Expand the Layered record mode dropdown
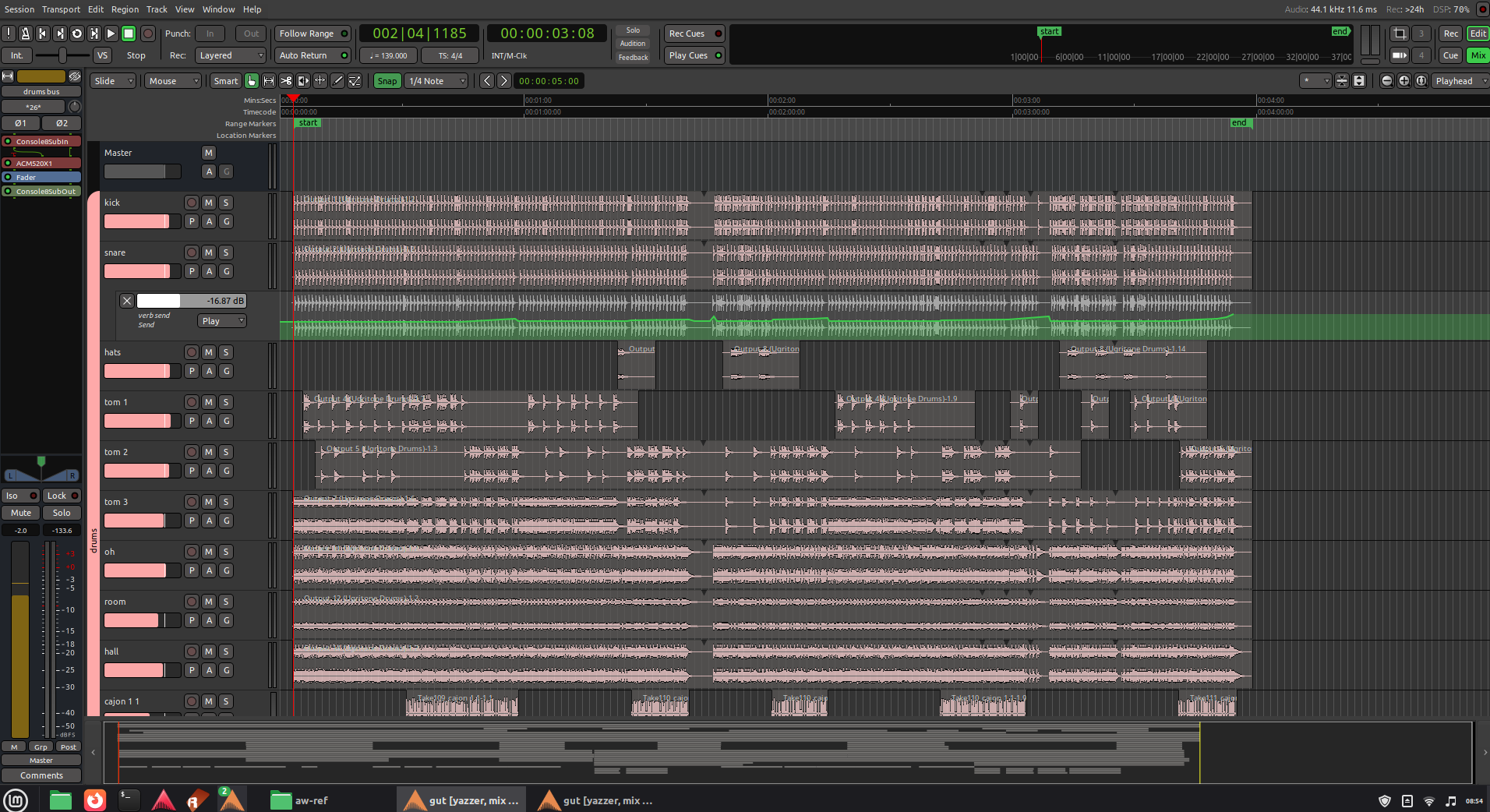The height and width of the screenshot is (812, 1490). point(231,55)
